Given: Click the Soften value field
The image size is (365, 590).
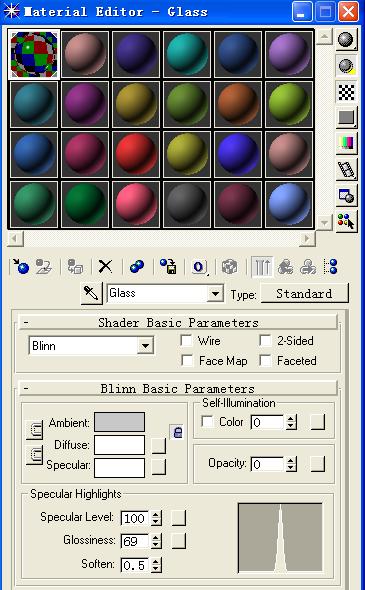Looking at the screenshot, I should click(135, 565).
